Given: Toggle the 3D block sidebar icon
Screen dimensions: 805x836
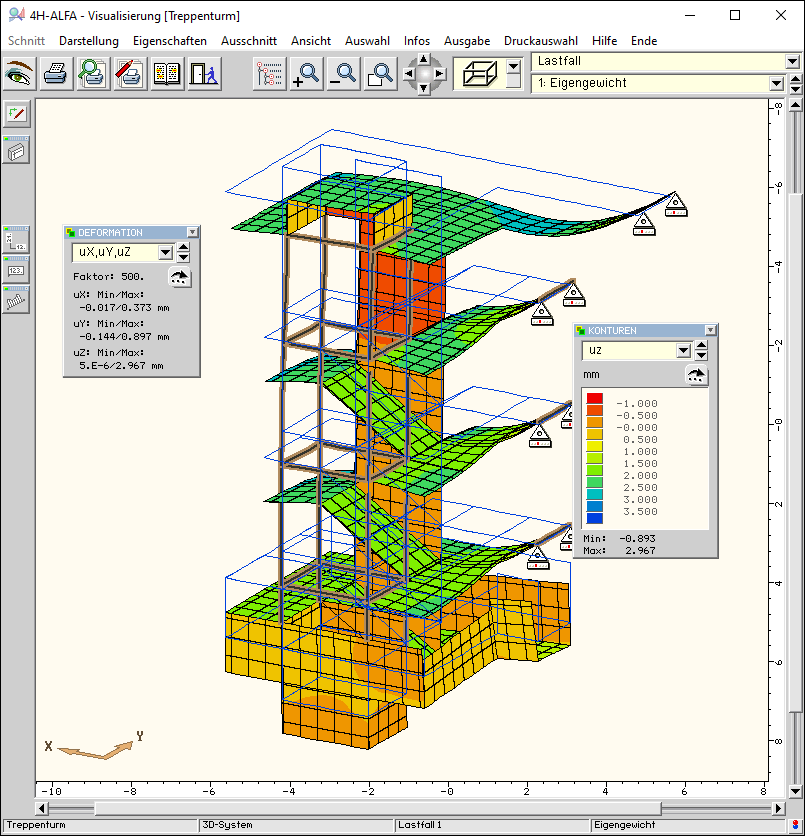Looking at the screenshot, I should 16,150.
